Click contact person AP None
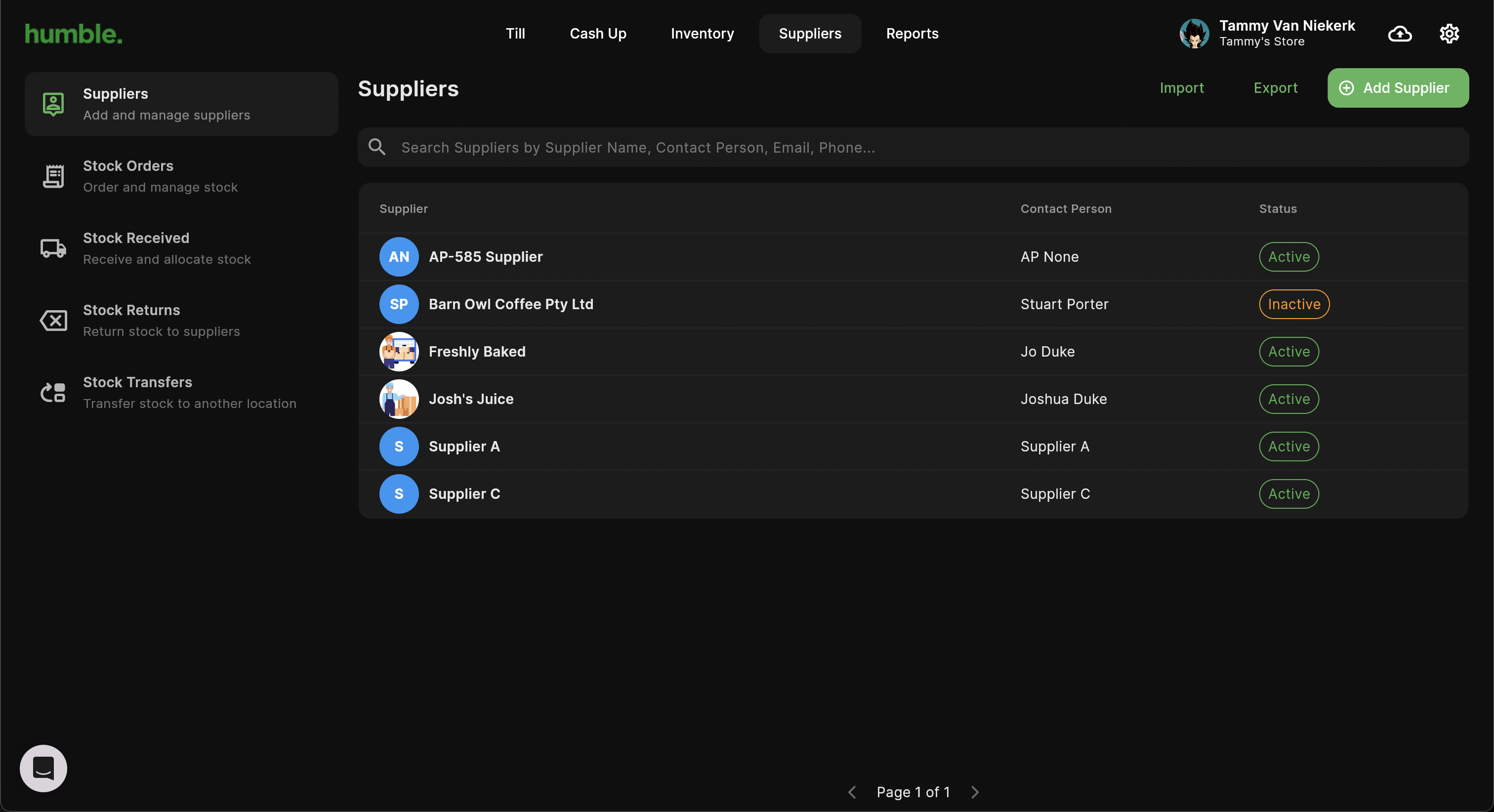This screenshot has width=1494, height=812. tap(1049, 257)
